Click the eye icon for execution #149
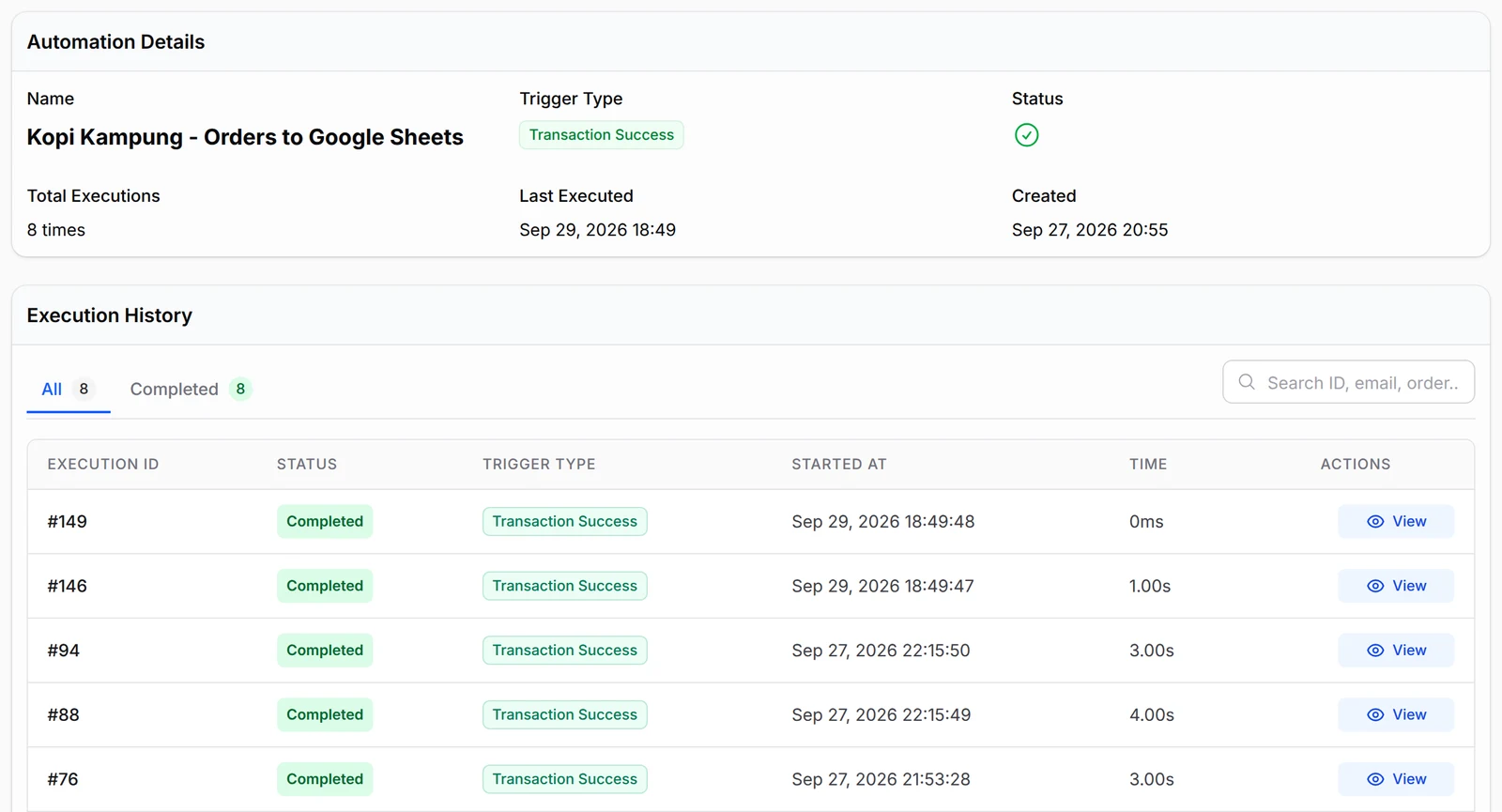The width and height of the screenshot is (1502, 812). point(1375,522)
